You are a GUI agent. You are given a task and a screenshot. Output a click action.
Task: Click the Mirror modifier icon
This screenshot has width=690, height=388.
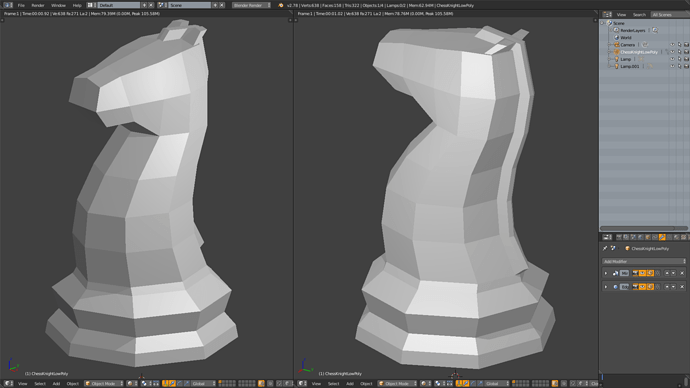click(615, 273)
